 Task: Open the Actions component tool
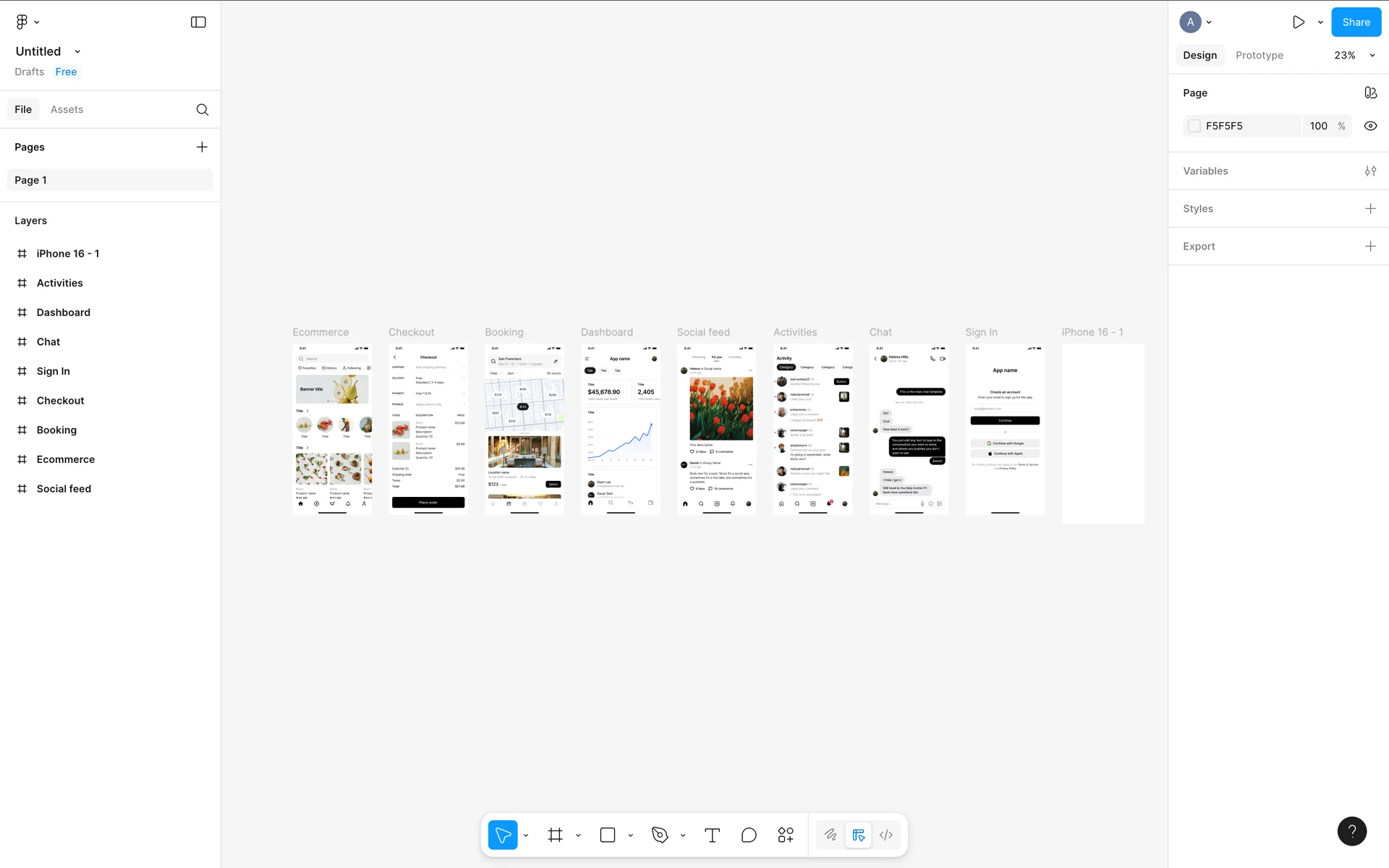tap(786, 835)
